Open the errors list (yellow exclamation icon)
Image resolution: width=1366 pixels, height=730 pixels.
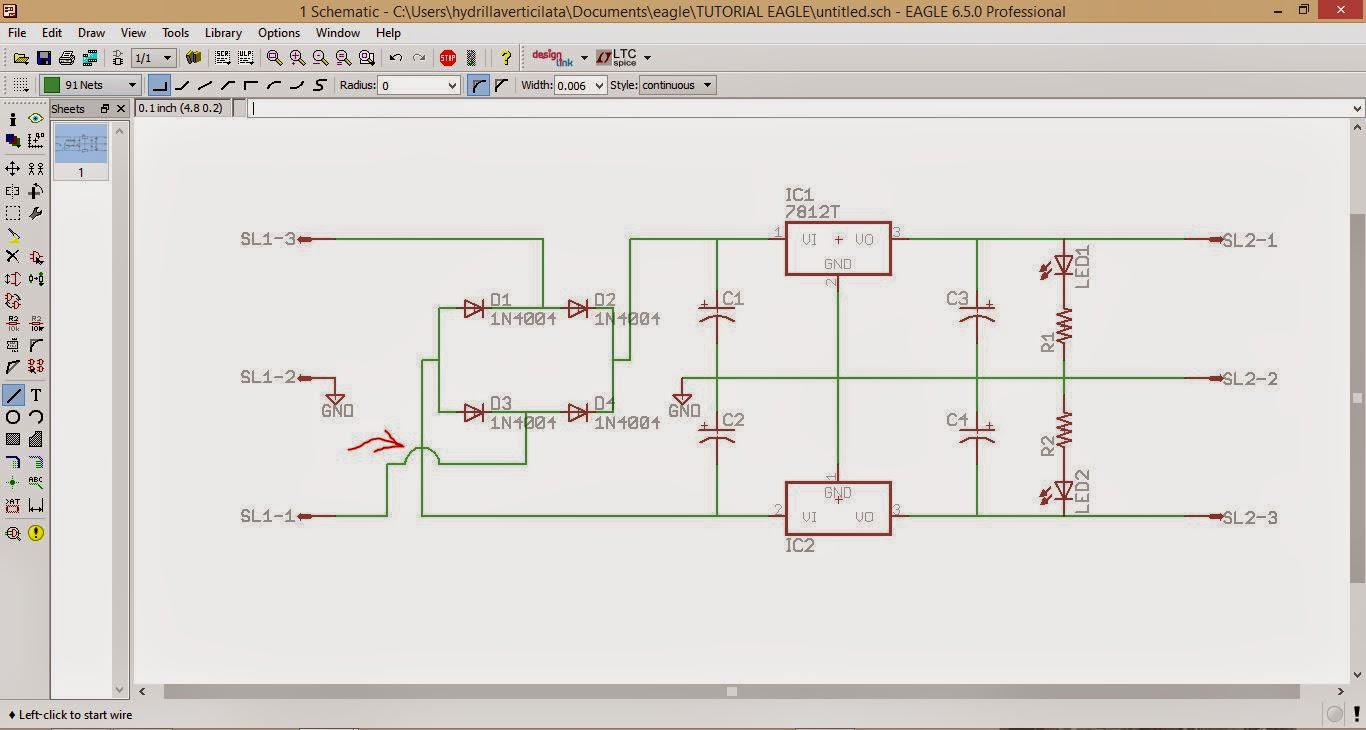click(36, 534)
